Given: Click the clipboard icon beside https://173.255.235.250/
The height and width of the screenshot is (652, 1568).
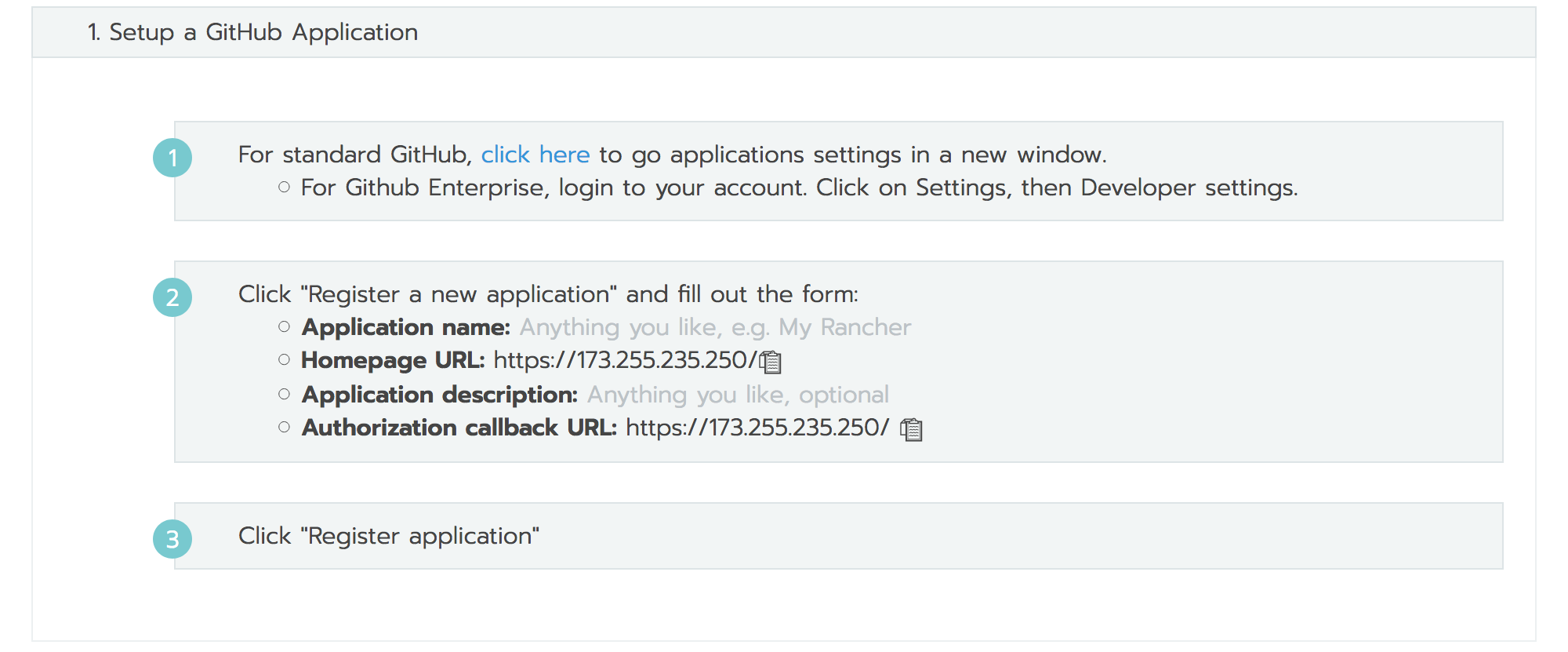Looking at the screenshot, I should point(771,362).
